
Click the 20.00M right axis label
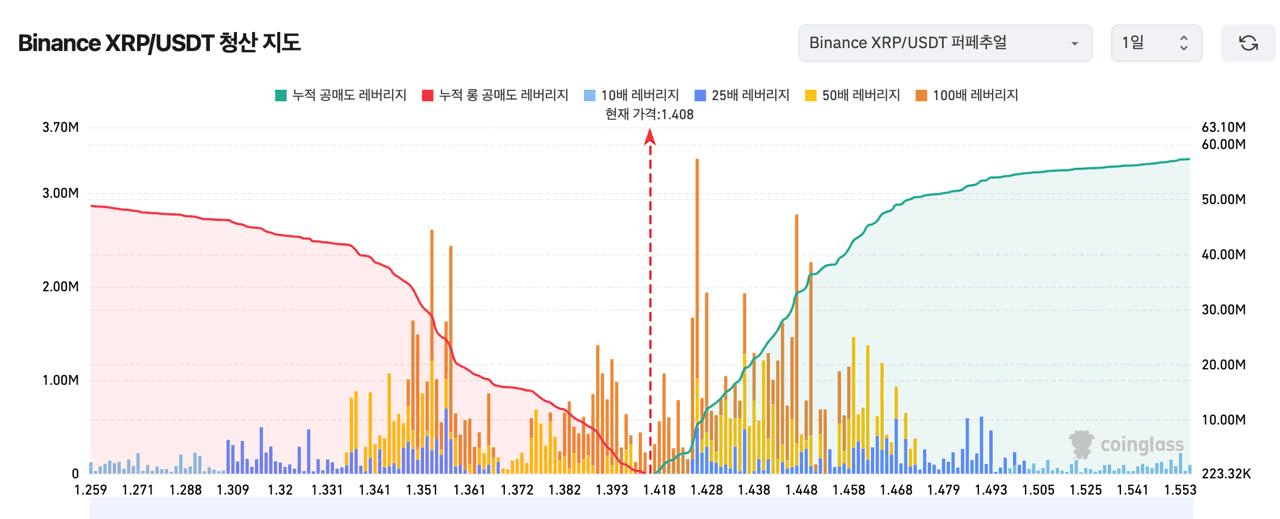point(1223,365)
